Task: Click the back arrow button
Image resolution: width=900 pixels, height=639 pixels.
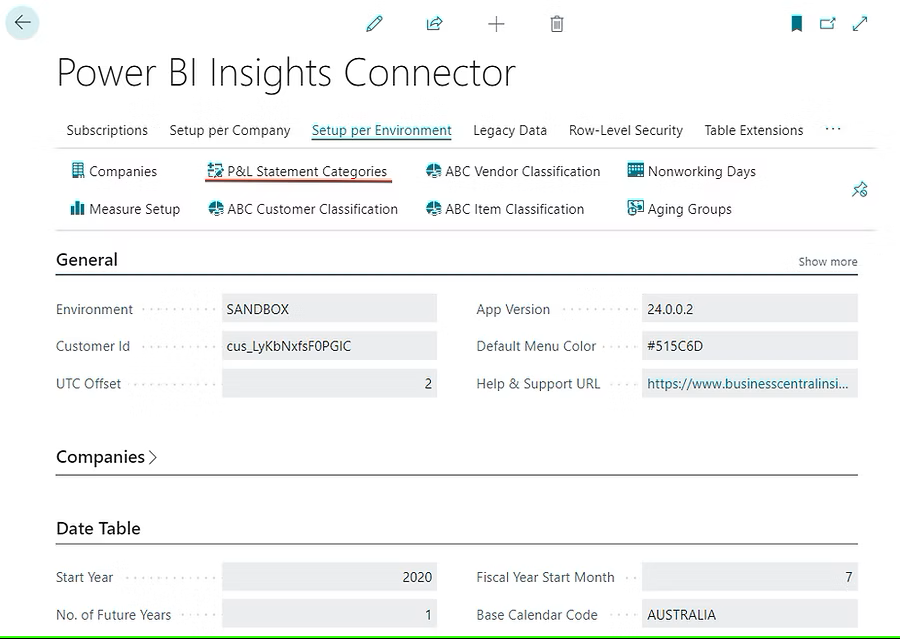Action: pyautogui.click(x=22, y=23)
